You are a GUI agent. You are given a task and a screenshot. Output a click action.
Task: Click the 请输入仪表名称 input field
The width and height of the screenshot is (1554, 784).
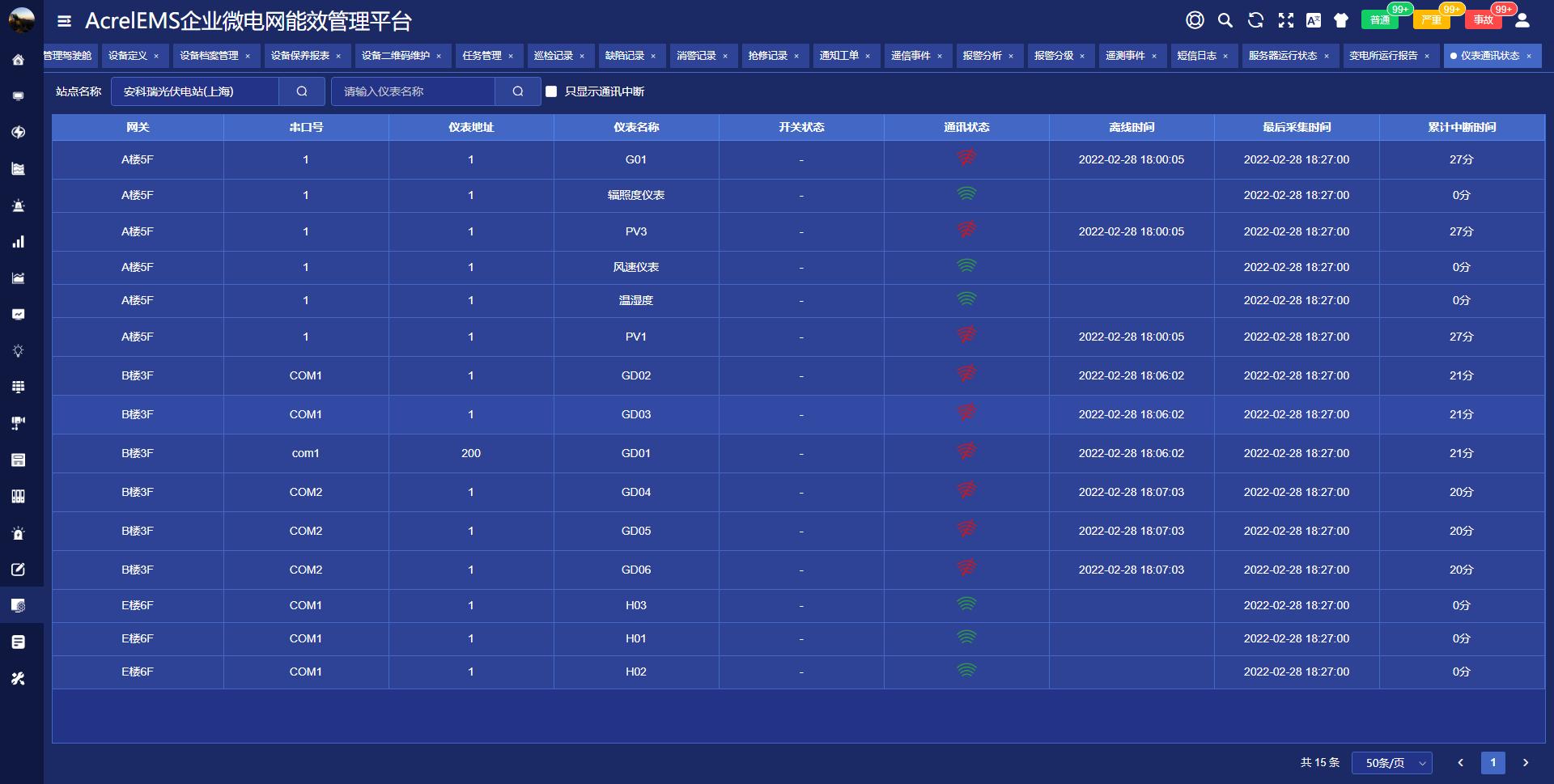pyautogui.click(x=413, y=91)
